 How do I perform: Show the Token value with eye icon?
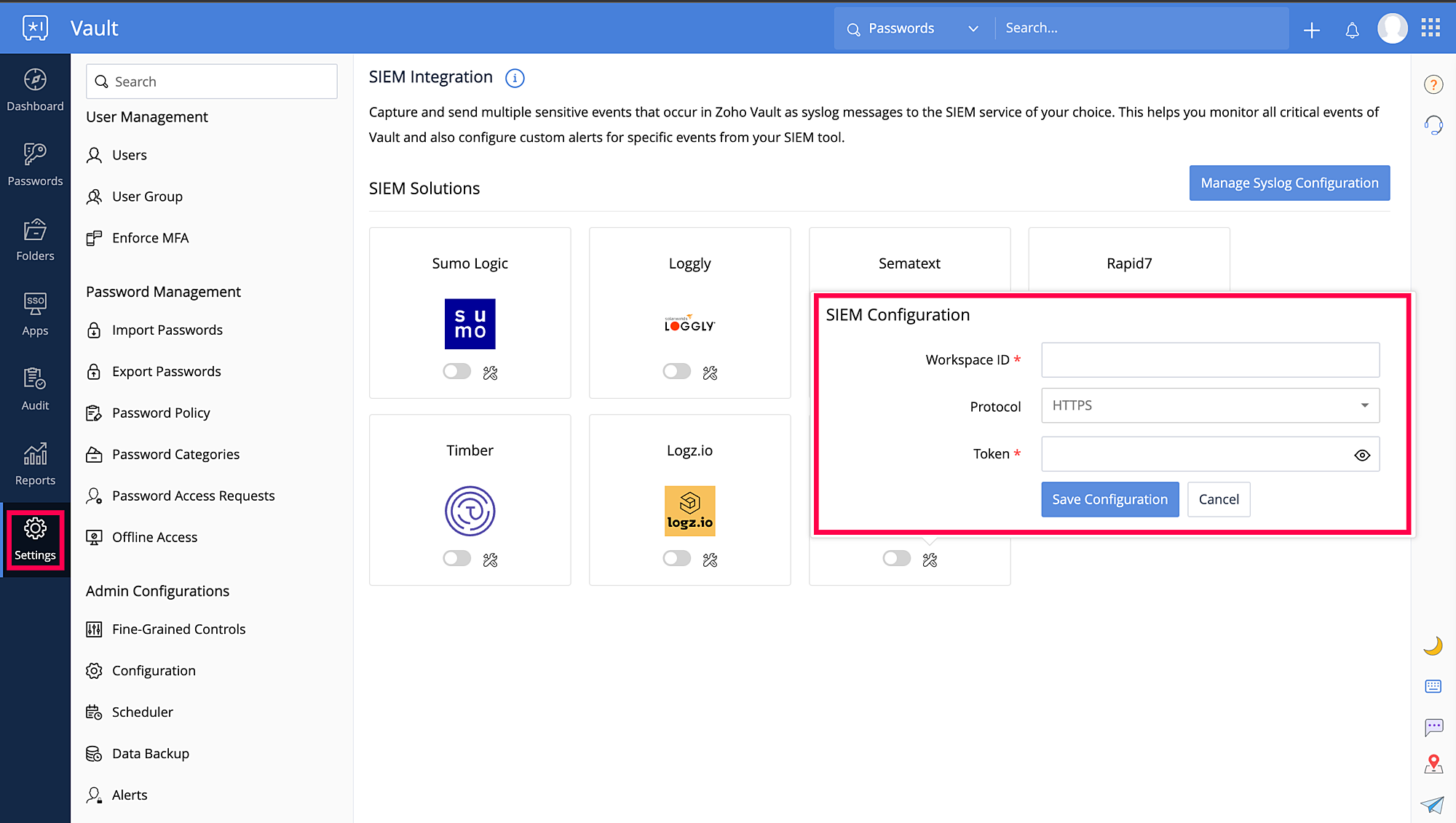click(x=1362, y=455)
